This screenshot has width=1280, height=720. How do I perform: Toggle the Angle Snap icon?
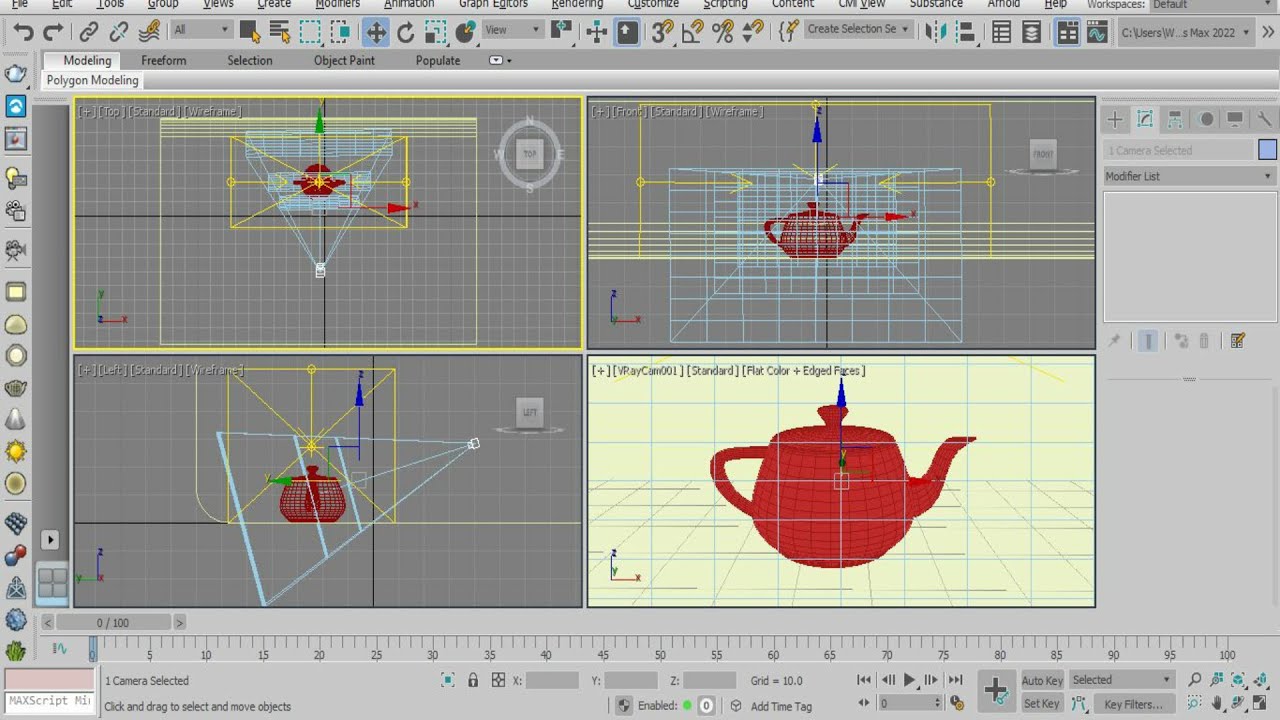click(x=692, y=32)
